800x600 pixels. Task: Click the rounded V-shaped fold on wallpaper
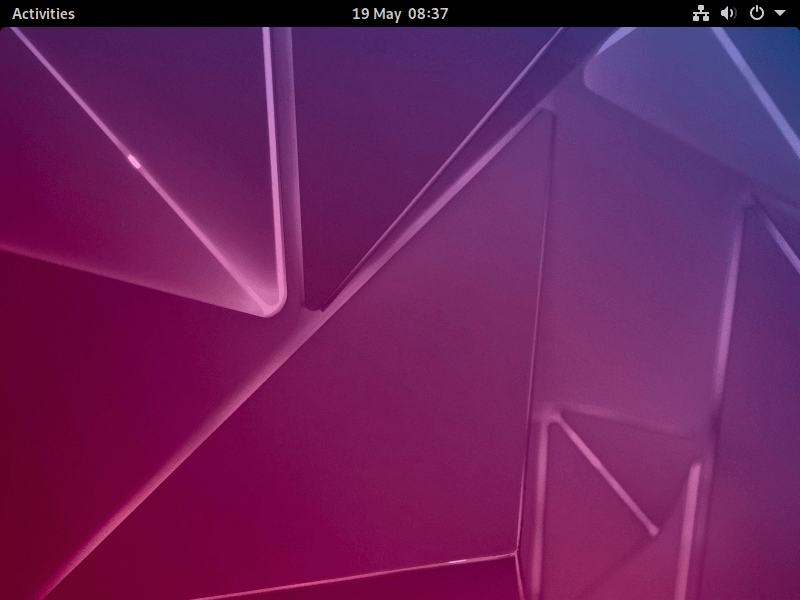[272, 300]
